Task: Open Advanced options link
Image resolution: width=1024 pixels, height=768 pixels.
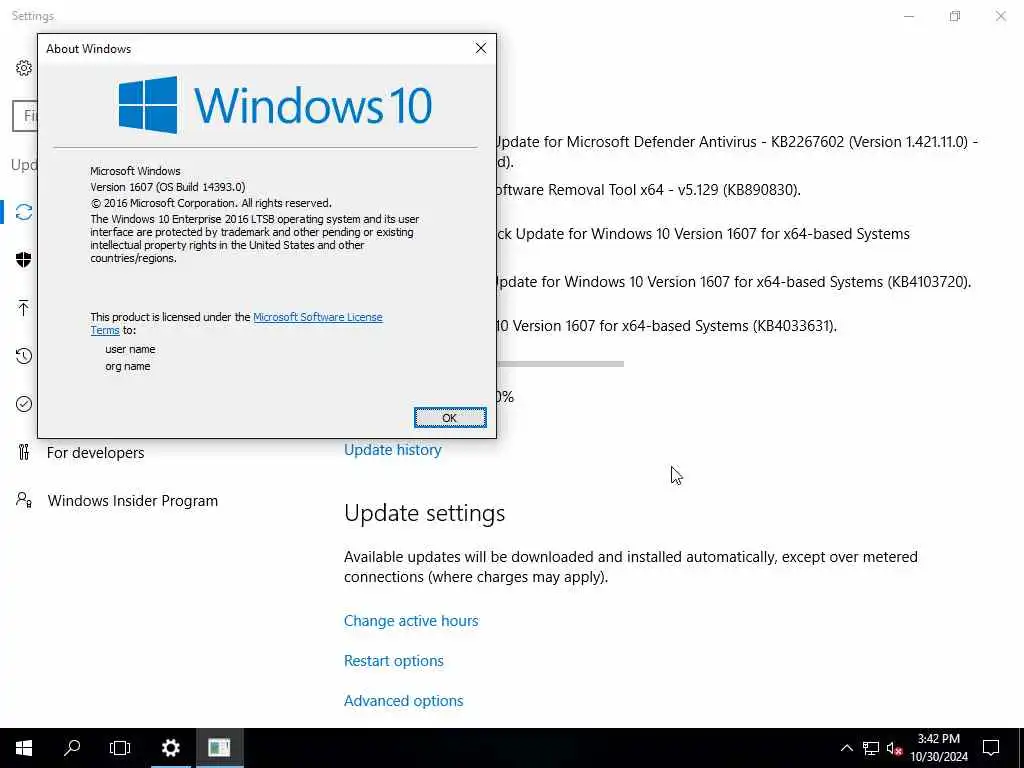Action: [403, 700]
